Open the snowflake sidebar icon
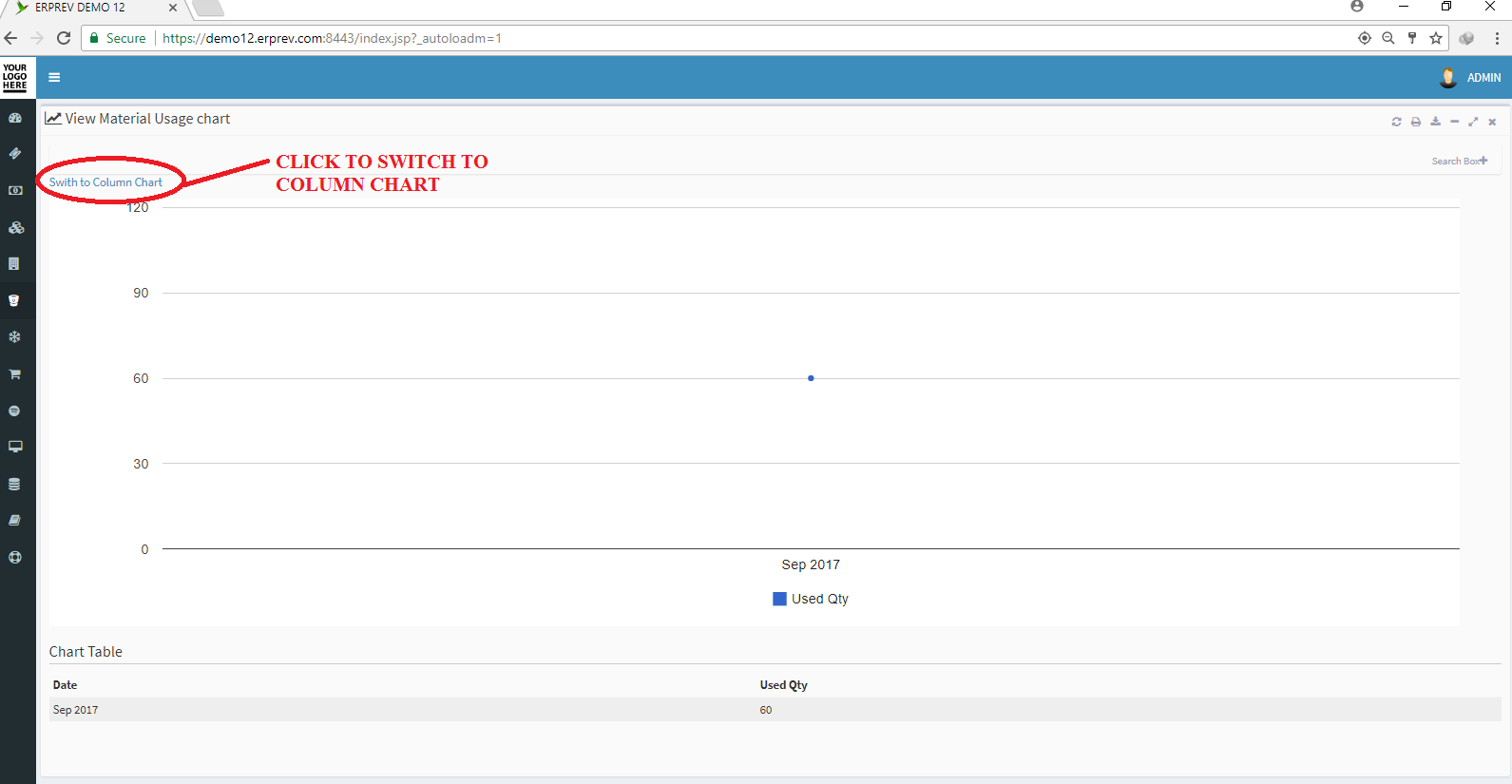1512x784 pixels. click(14, 336)
